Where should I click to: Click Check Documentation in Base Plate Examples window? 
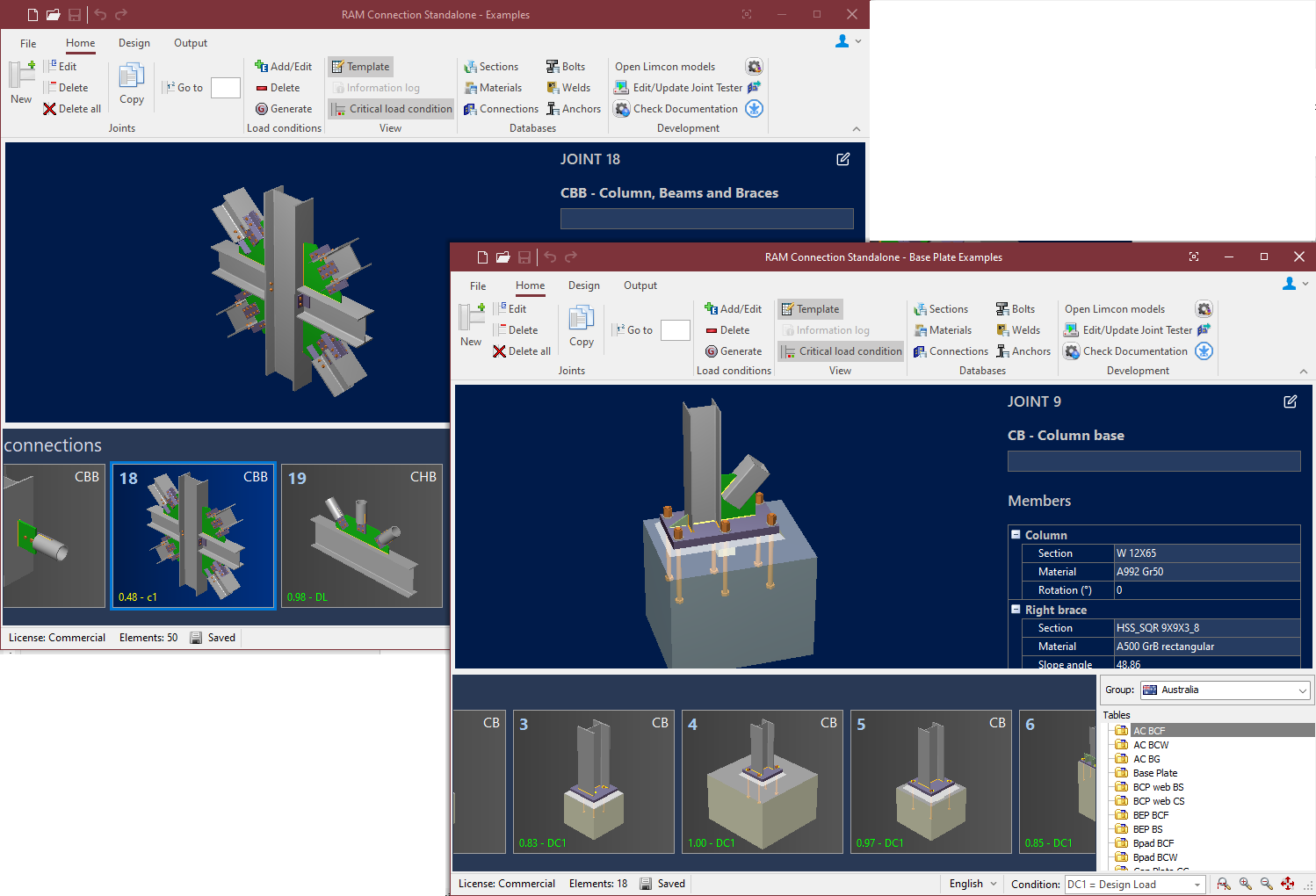[x=1125, y=351]
